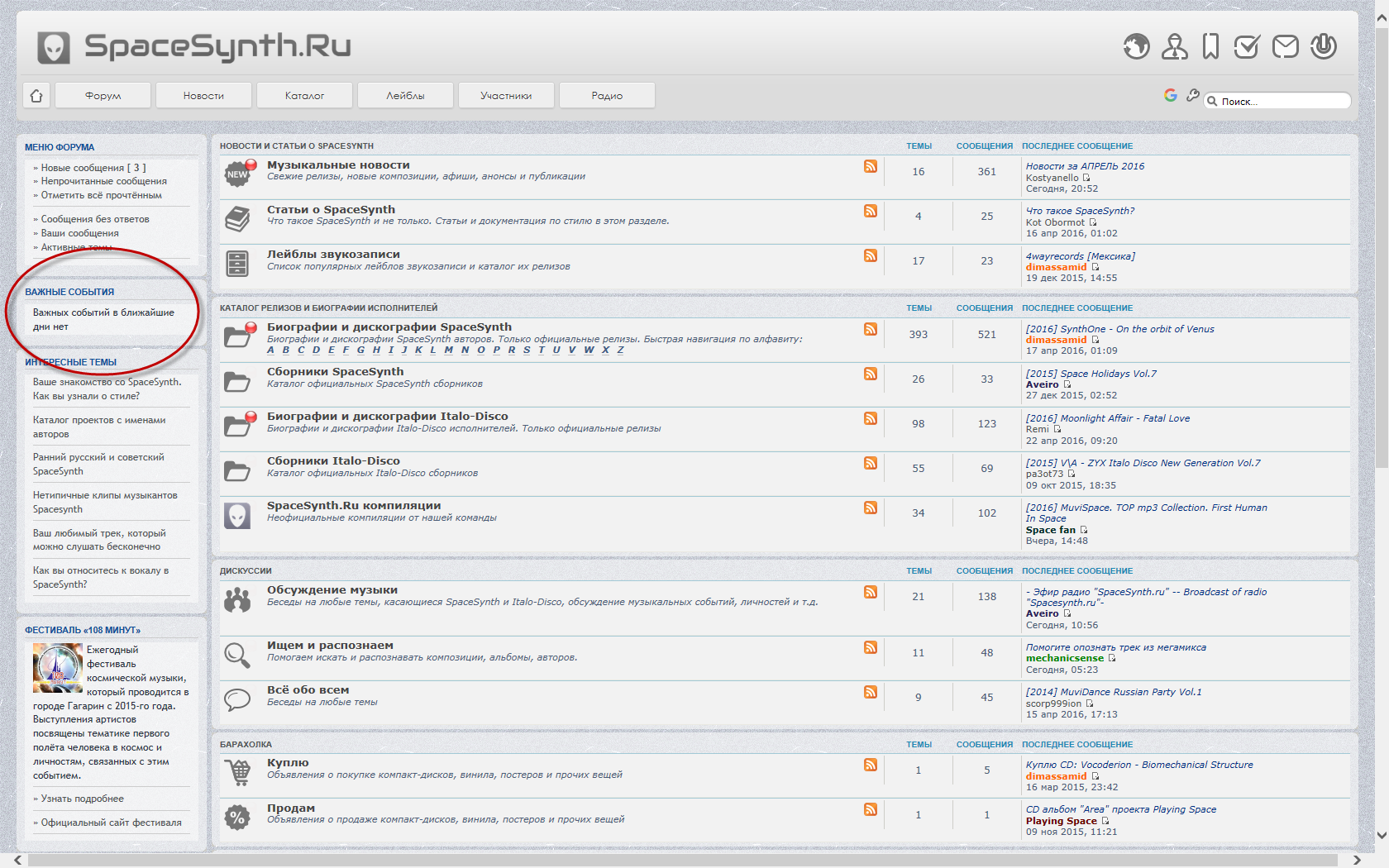1389x868 pixels.
Task: Click the alien icon beside SpaceSynth.Ru компиляции
Action: click(237, 515)
